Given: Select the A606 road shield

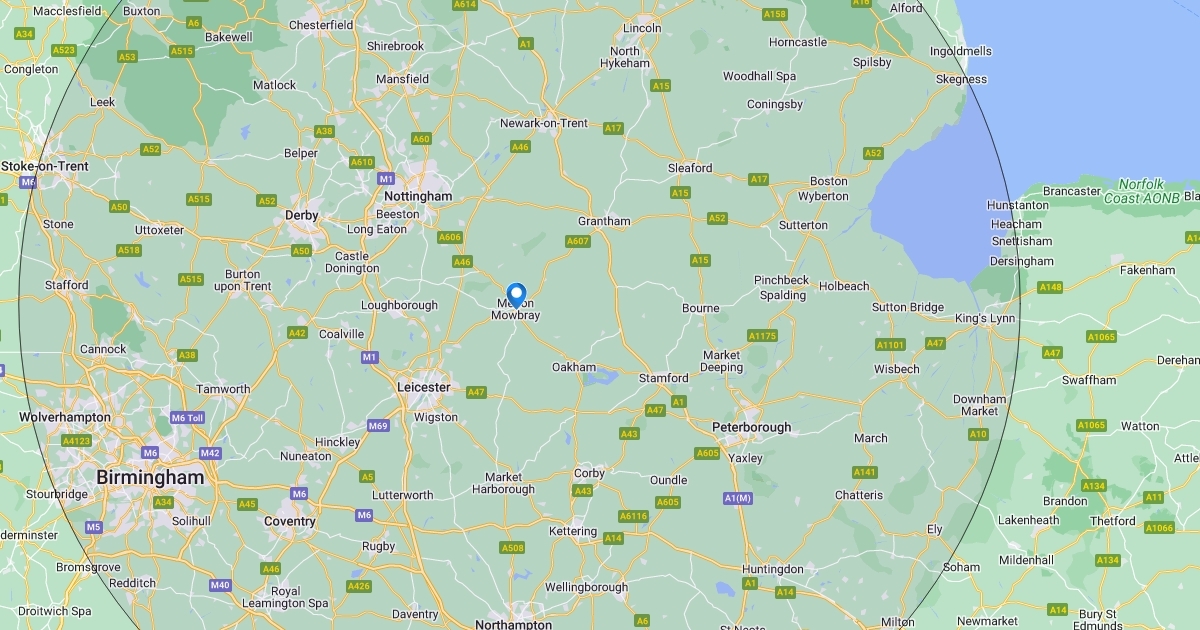Looking at the screenshot, I should 450,237.
